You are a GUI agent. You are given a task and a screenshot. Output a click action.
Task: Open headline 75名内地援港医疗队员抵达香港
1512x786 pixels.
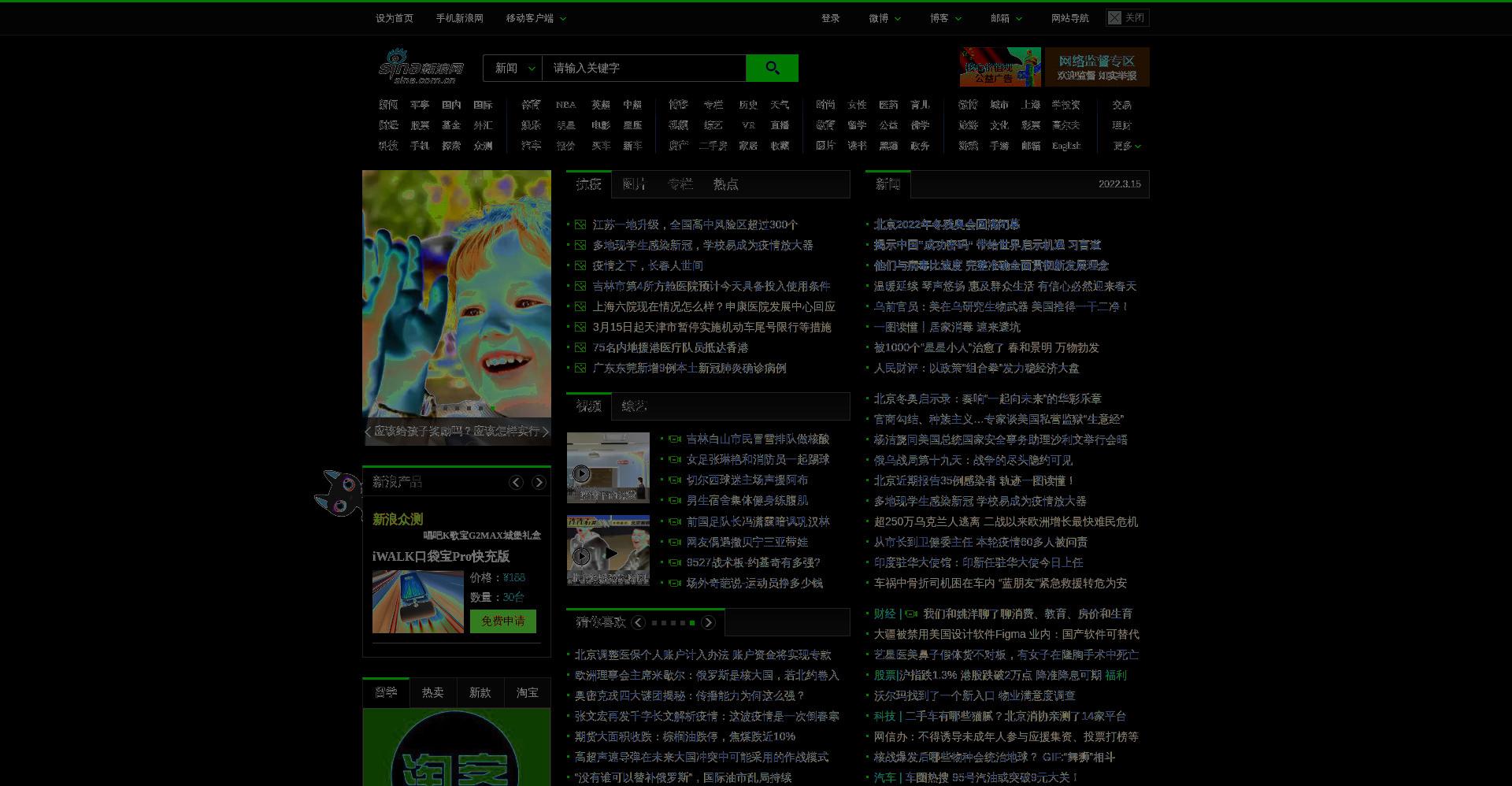(x=670, y=347)
